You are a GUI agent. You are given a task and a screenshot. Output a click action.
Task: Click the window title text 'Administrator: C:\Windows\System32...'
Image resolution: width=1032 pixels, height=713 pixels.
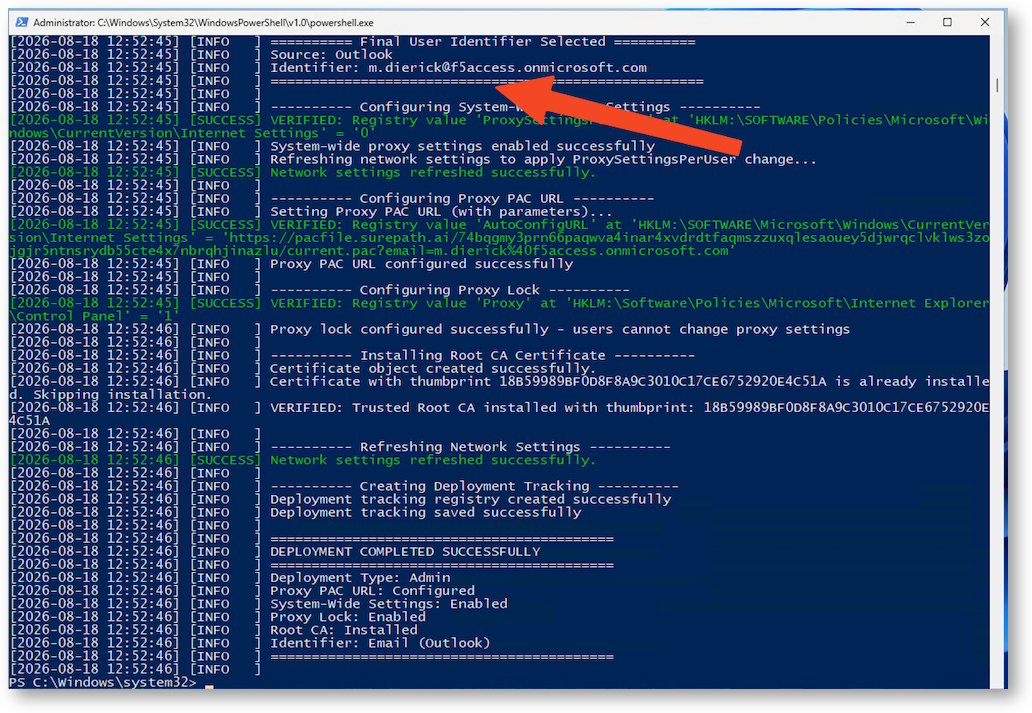click(x=203, y=22)
